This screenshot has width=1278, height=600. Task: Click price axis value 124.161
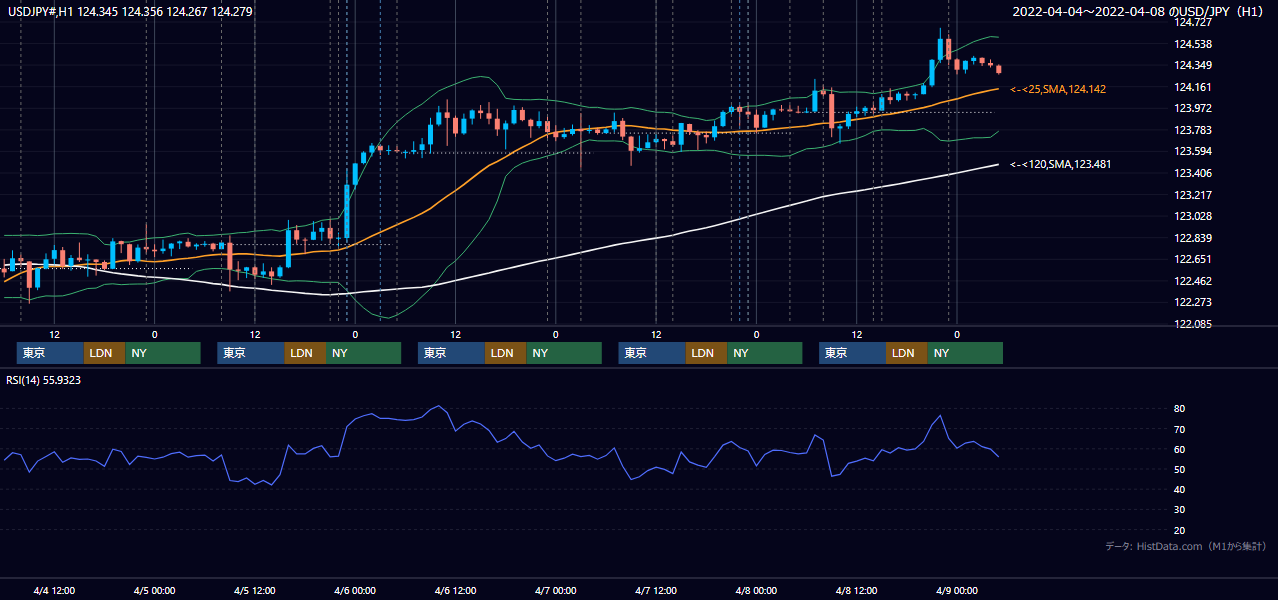point(1192,87)
